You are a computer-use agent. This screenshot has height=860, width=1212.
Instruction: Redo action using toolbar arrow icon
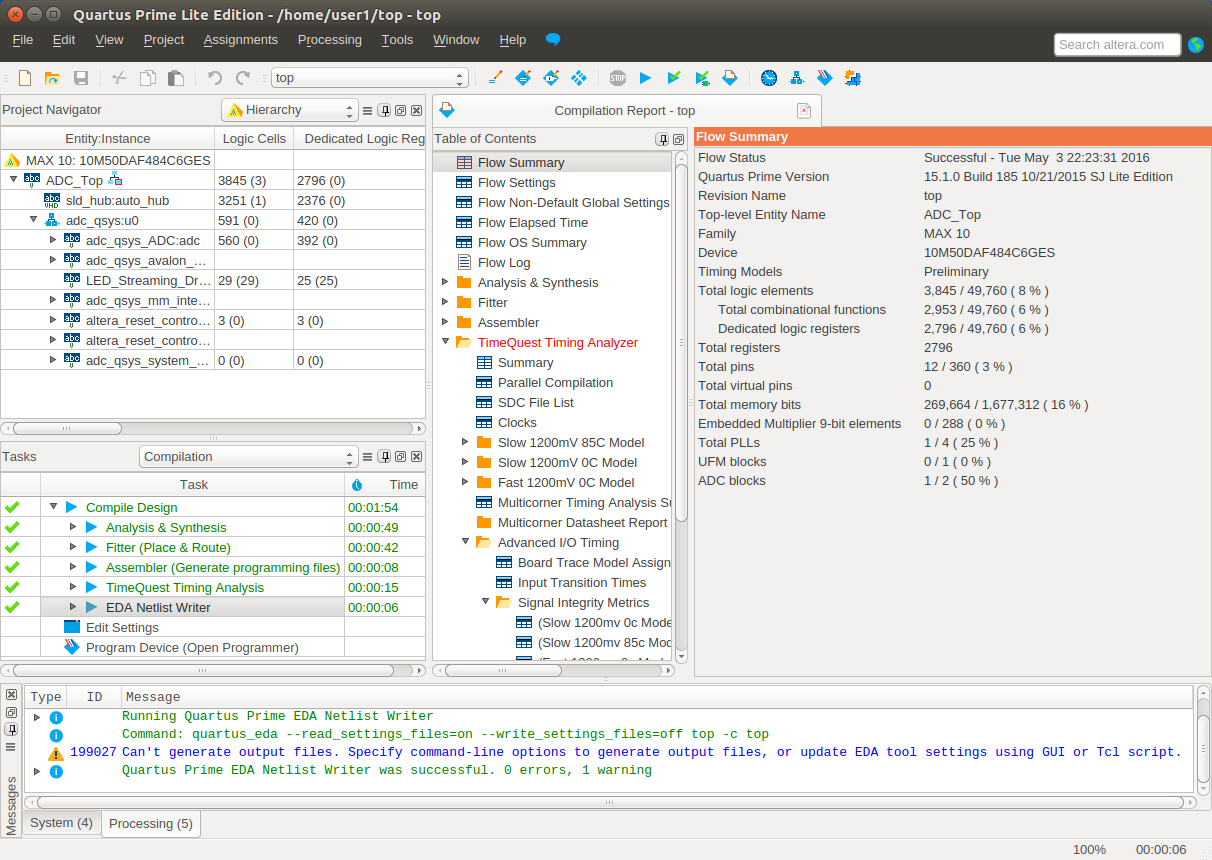(x=243, y=78)
